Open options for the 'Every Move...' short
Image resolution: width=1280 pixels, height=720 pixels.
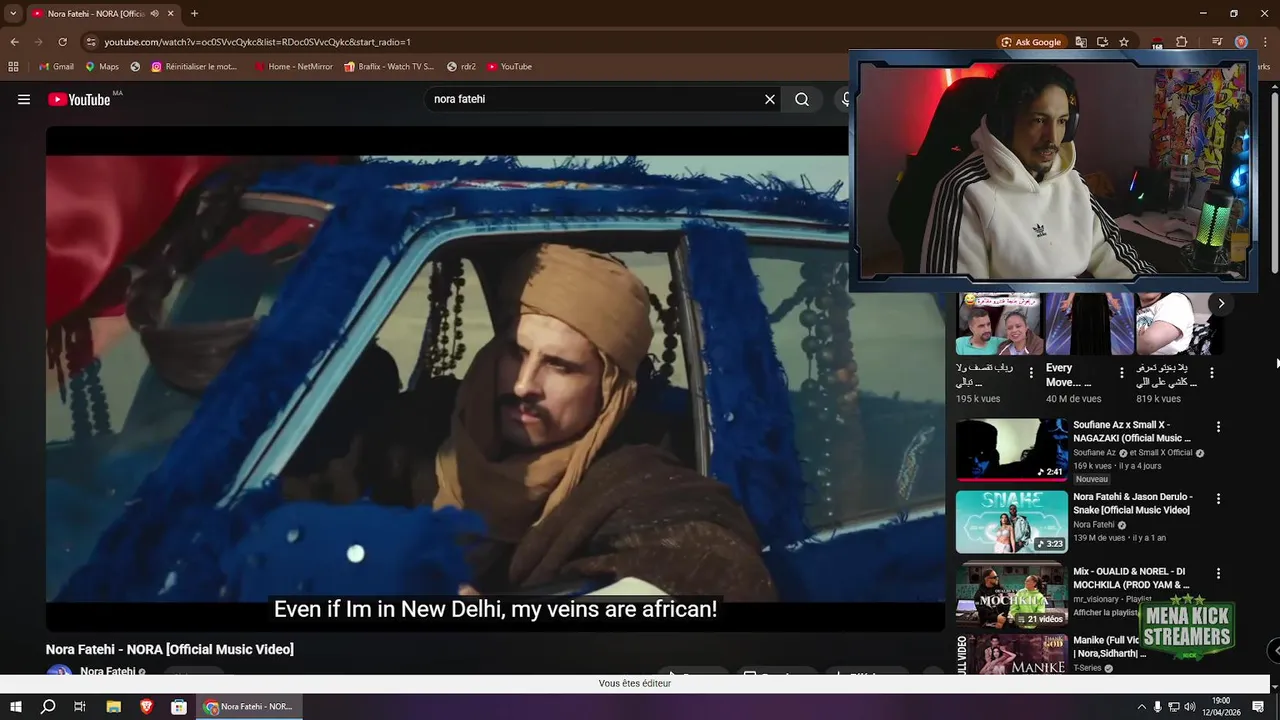(x=1121, y=373)
